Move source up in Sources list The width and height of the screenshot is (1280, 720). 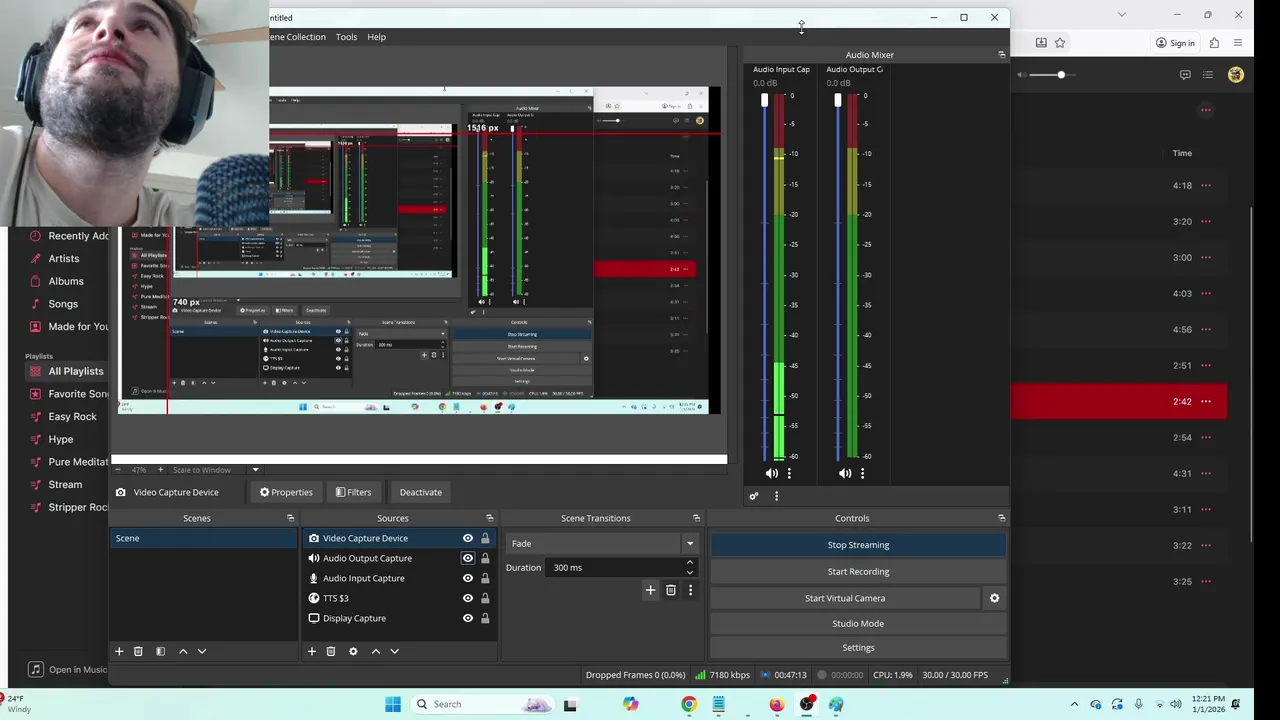tap(376, 651)
